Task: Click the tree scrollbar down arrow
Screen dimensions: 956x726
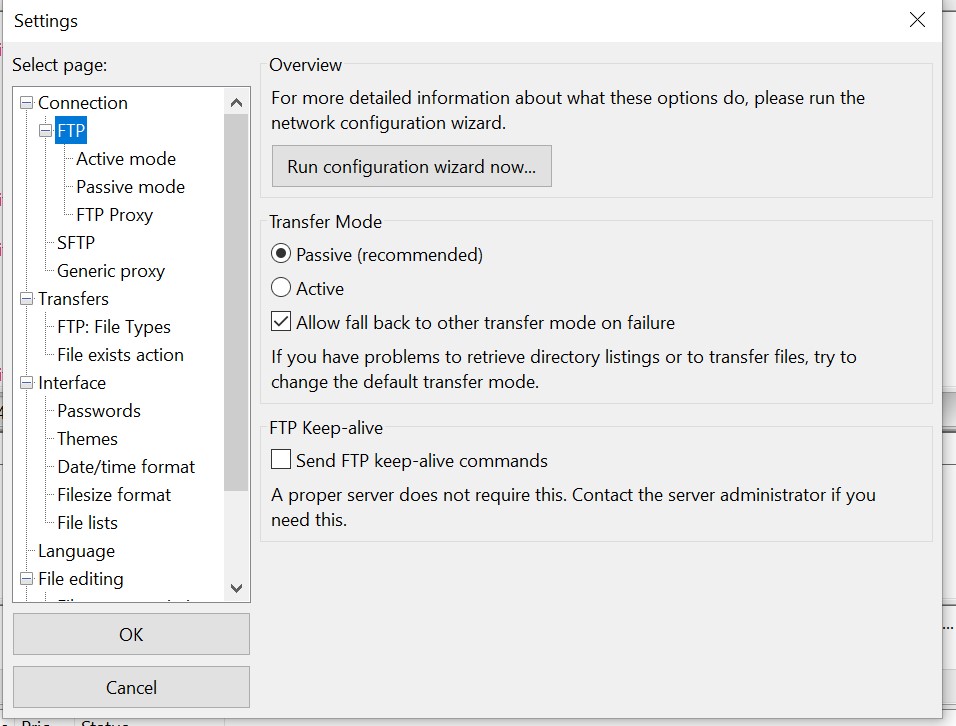Action: [236, 589]
